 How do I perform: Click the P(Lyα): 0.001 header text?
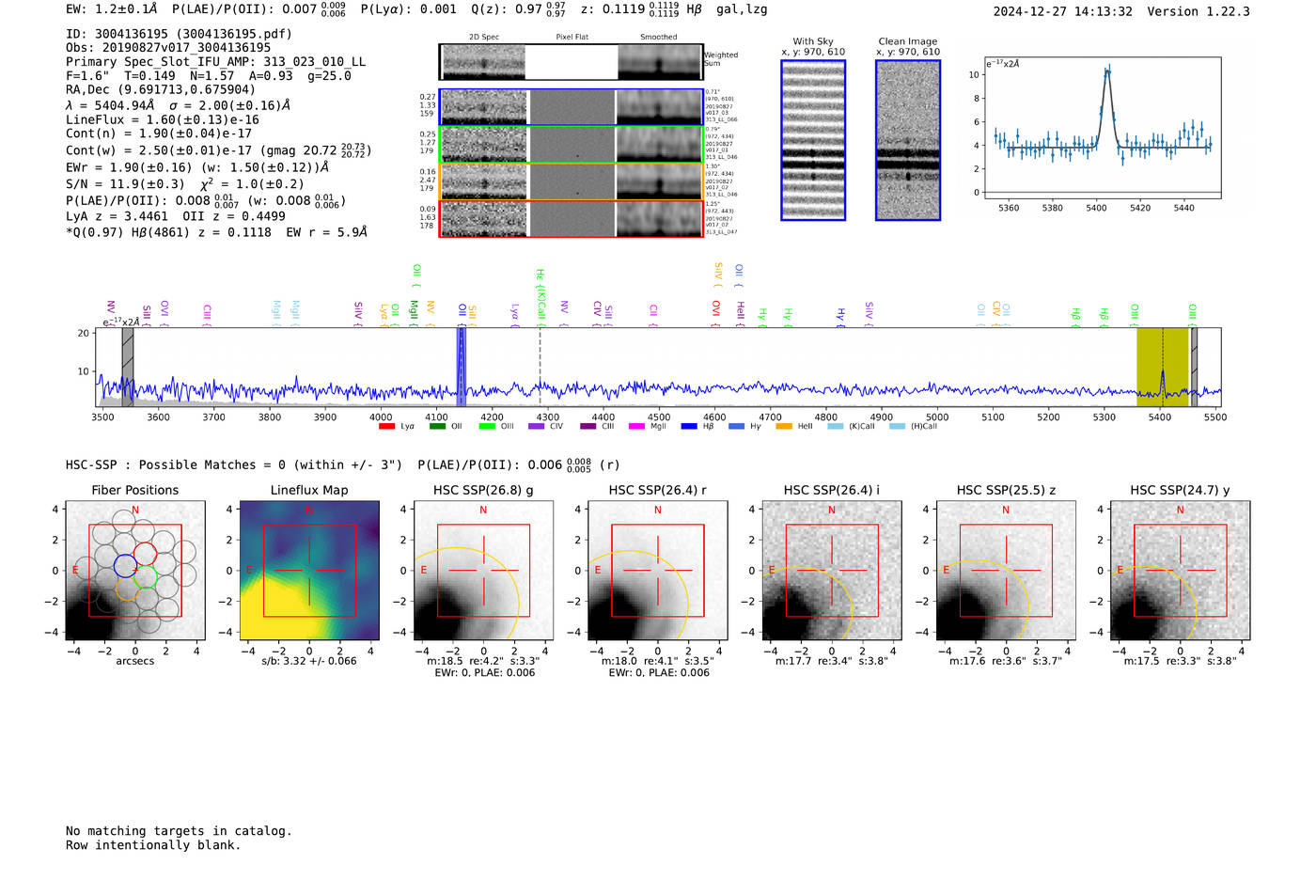[409, 9]
